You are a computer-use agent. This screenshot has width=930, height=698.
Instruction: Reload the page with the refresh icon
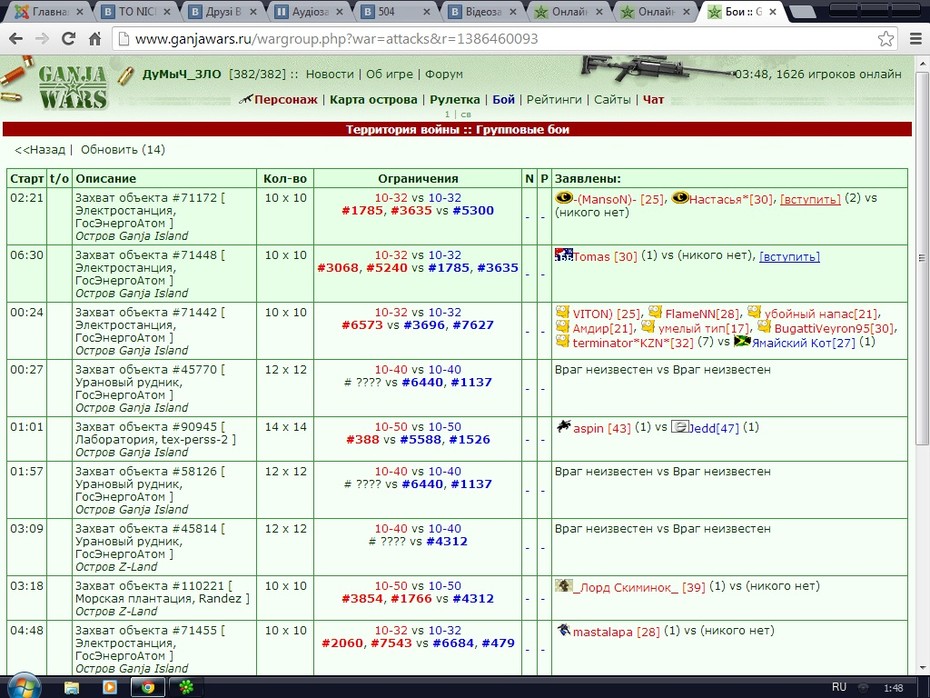click(69, 39)
